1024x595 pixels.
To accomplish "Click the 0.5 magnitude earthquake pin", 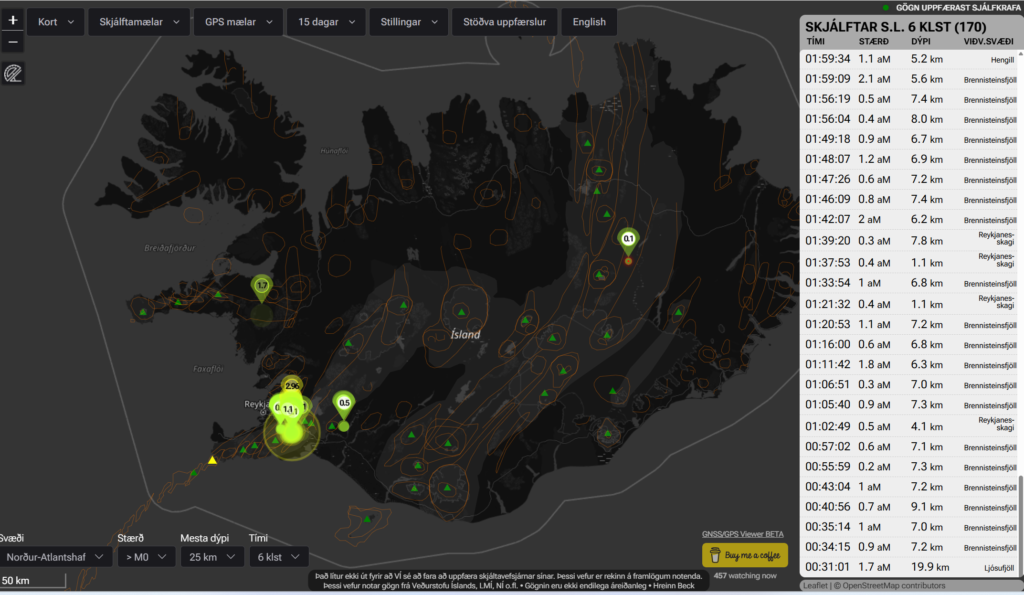I will (344, 402).
